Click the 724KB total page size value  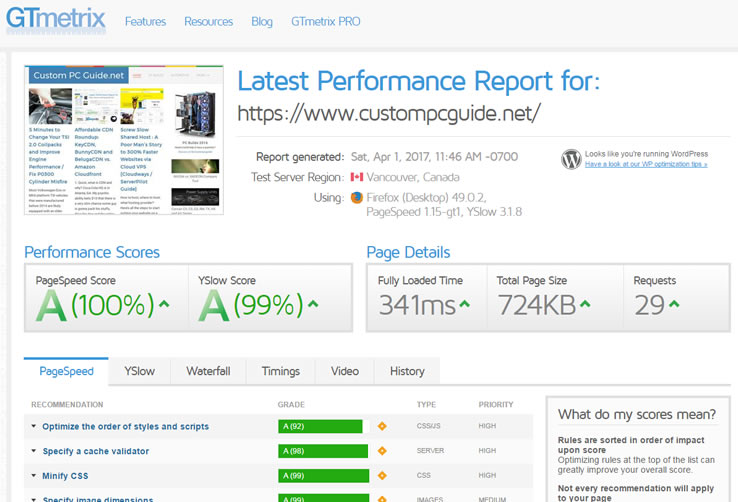[537, 305]
